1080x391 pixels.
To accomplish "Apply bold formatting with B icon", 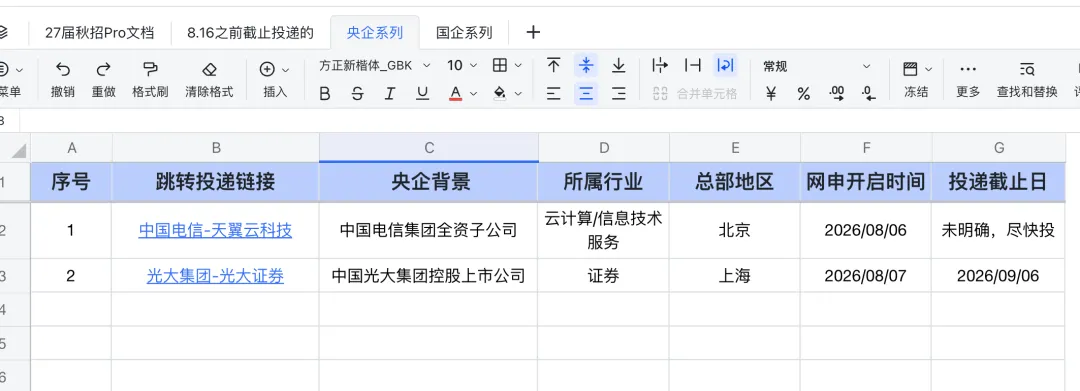I will coord(324,94).
